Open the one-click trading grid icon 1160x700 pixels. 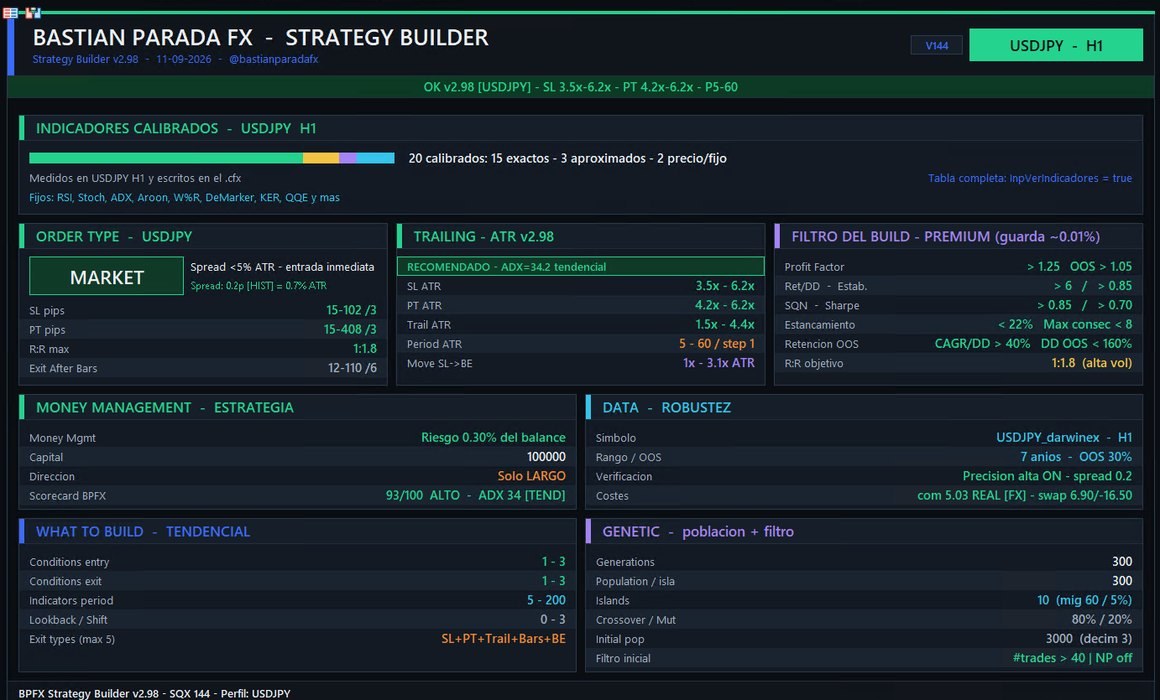10,13
